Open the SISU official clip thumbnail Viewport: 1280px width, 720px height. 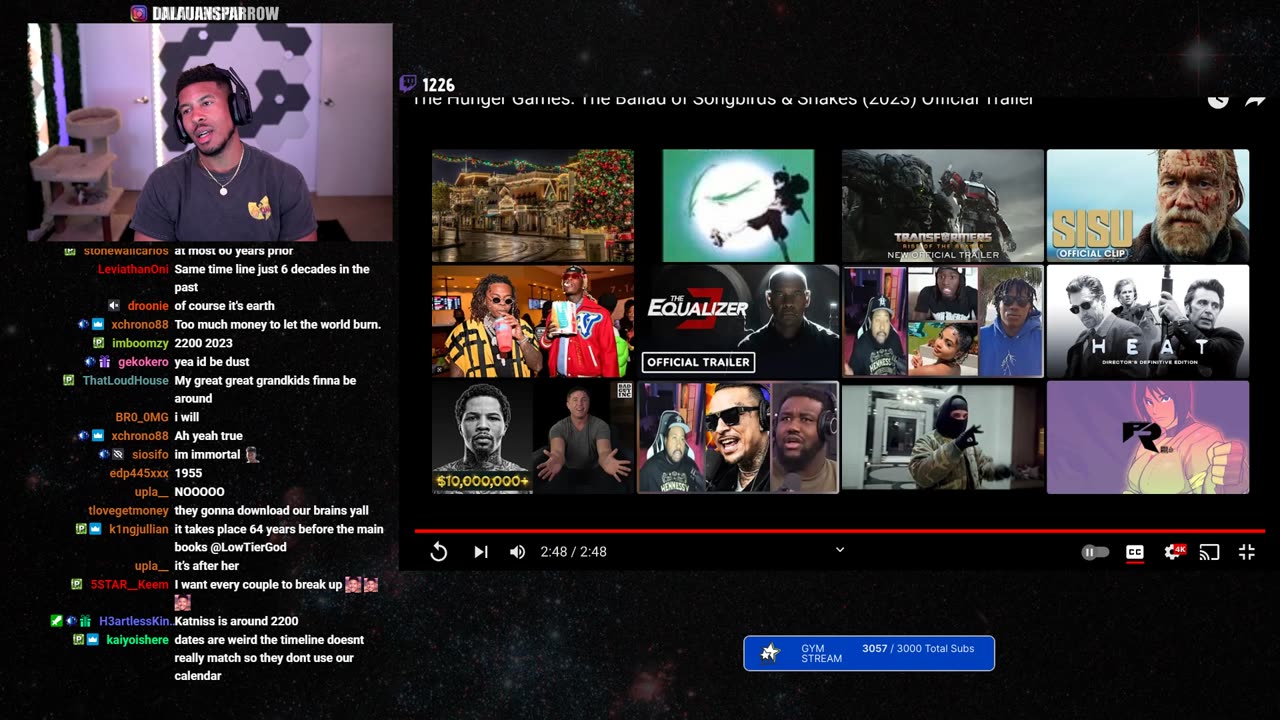click(x=1148, y=205)
